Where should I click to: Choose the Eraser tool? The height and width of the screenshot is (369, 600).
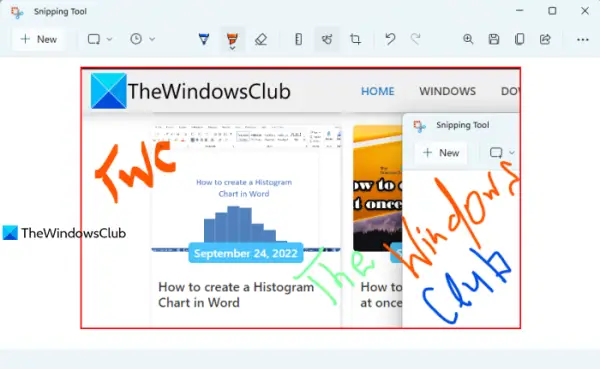261,39
